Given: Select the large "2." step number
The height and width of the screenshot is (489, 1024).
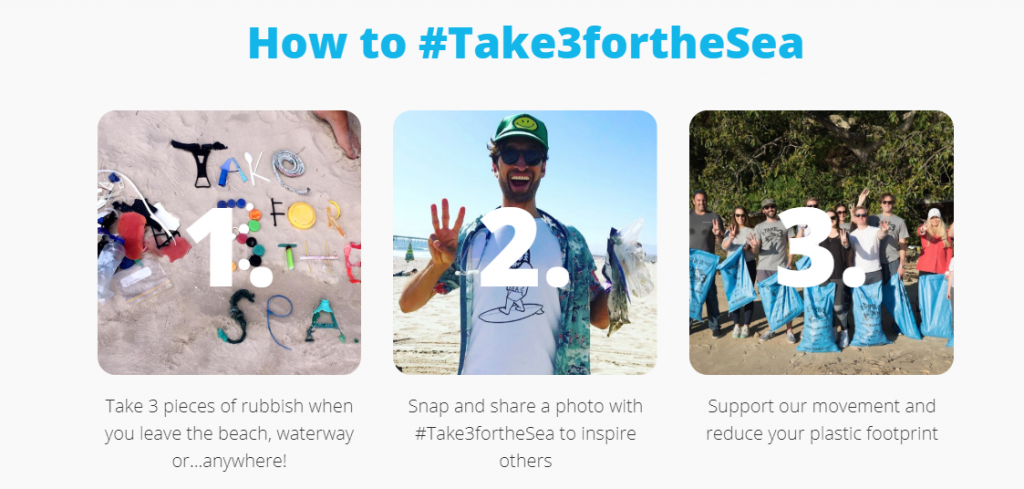Looking at the screenshot, I should (x=524, y=247).
